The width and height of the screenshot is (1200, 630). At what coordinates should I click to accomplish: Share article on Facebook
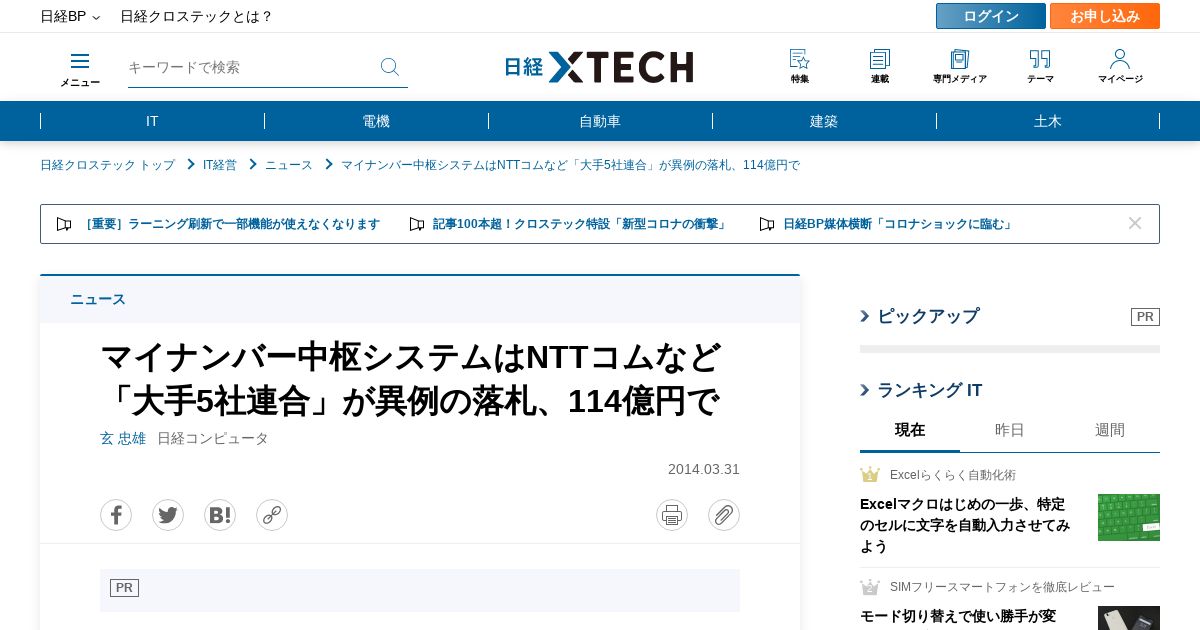pyautogui.click(x=116, y=515)
